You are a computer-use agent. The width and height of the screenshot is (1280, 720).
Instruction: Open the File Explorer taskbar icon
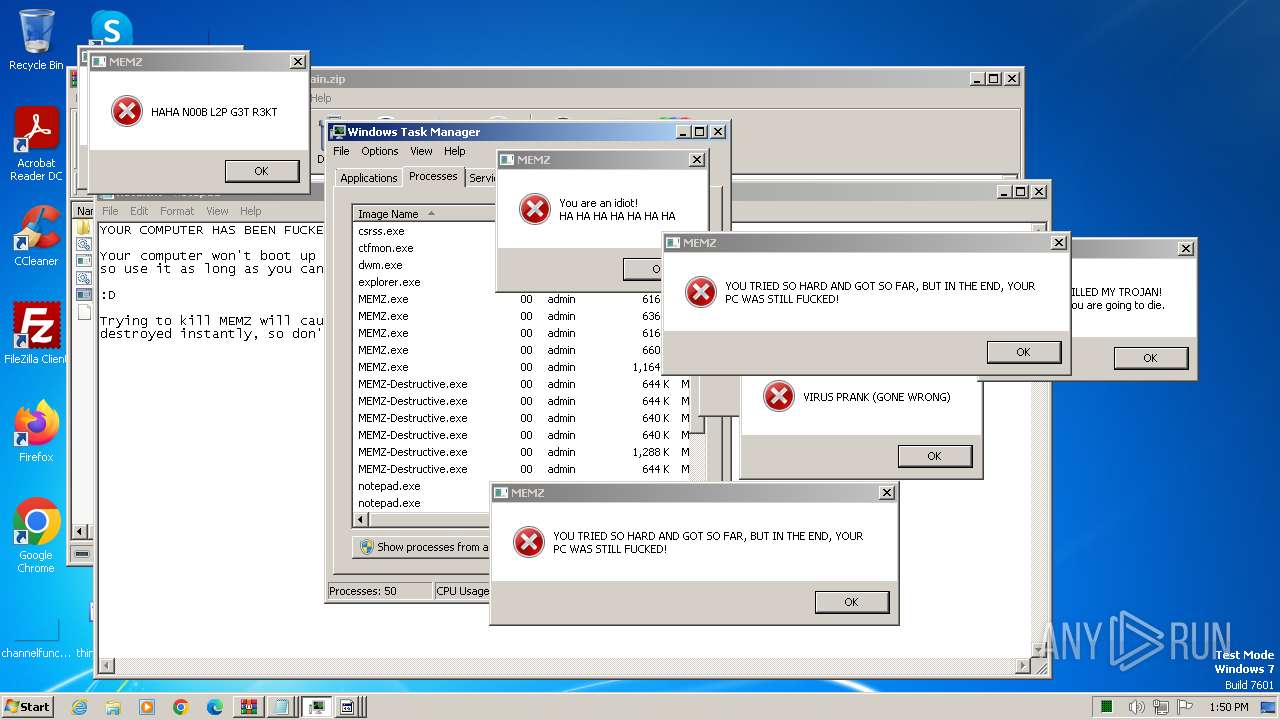click(113, 707)
